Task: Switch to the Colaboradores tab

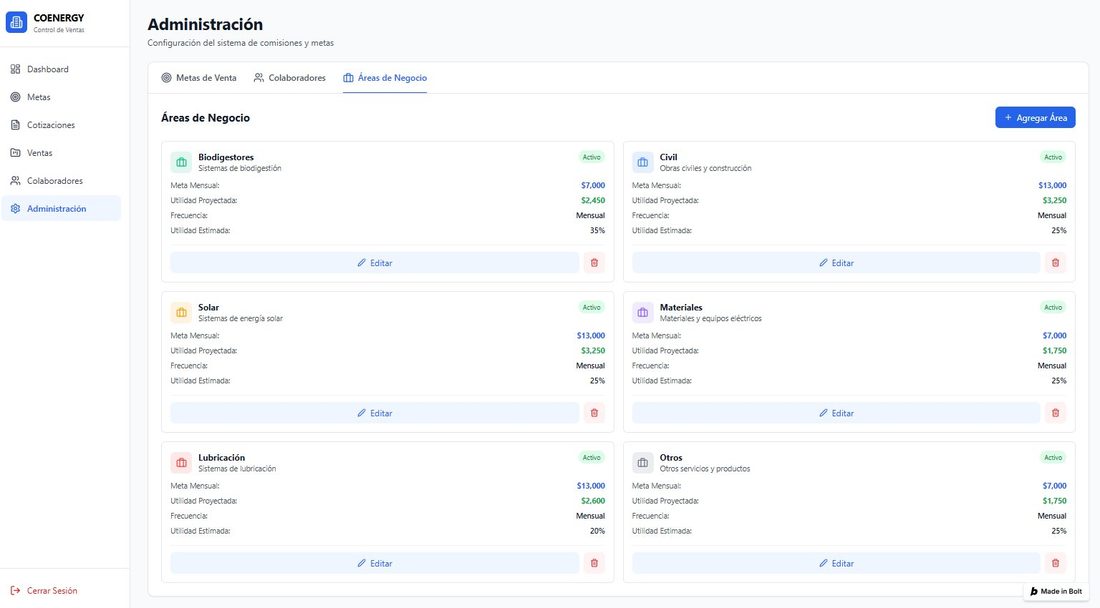Action: [x=290, y=78]
